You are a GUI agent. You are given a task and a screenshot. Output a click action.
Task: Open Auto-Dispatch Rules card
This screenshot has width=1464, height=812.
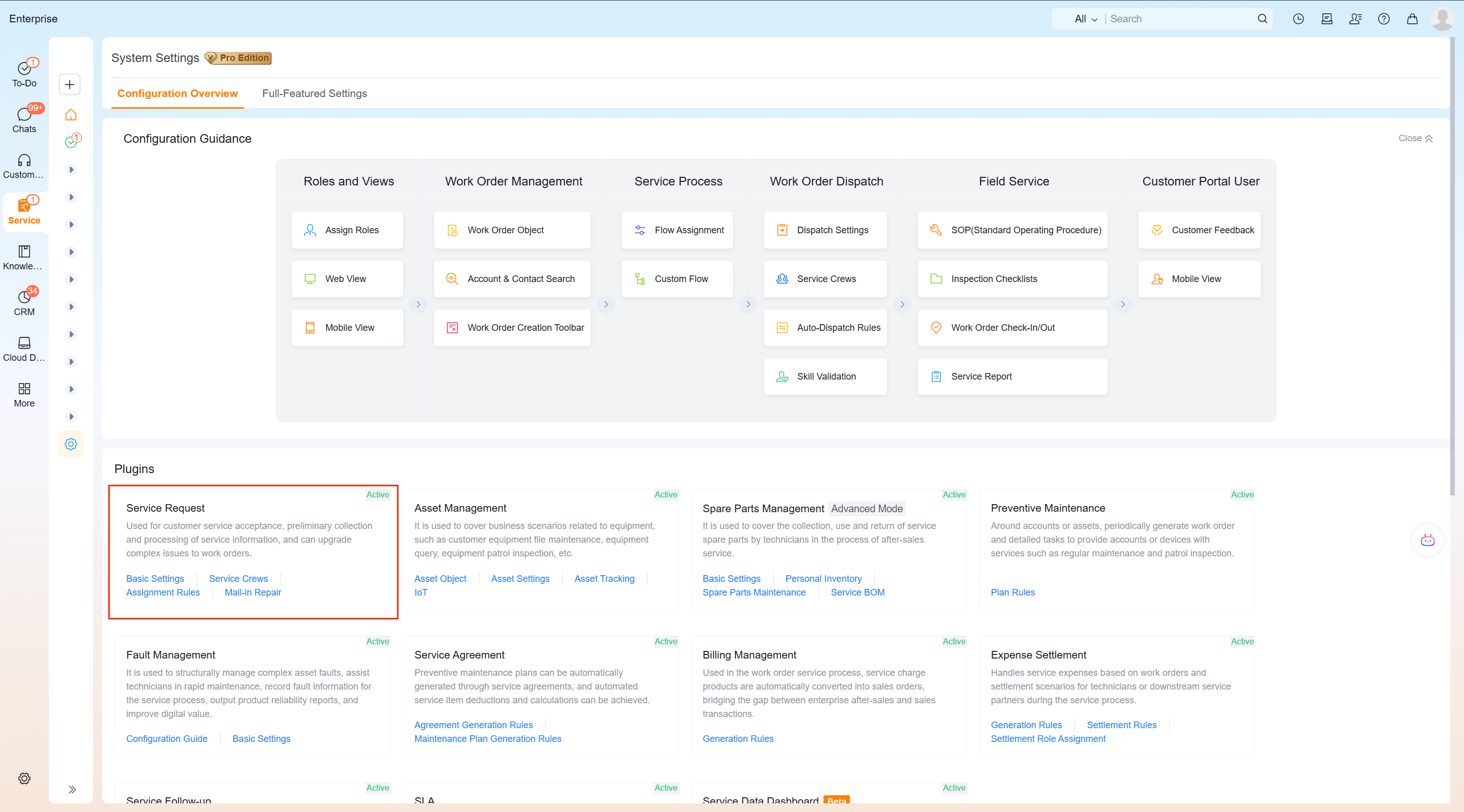coord(825,328)
